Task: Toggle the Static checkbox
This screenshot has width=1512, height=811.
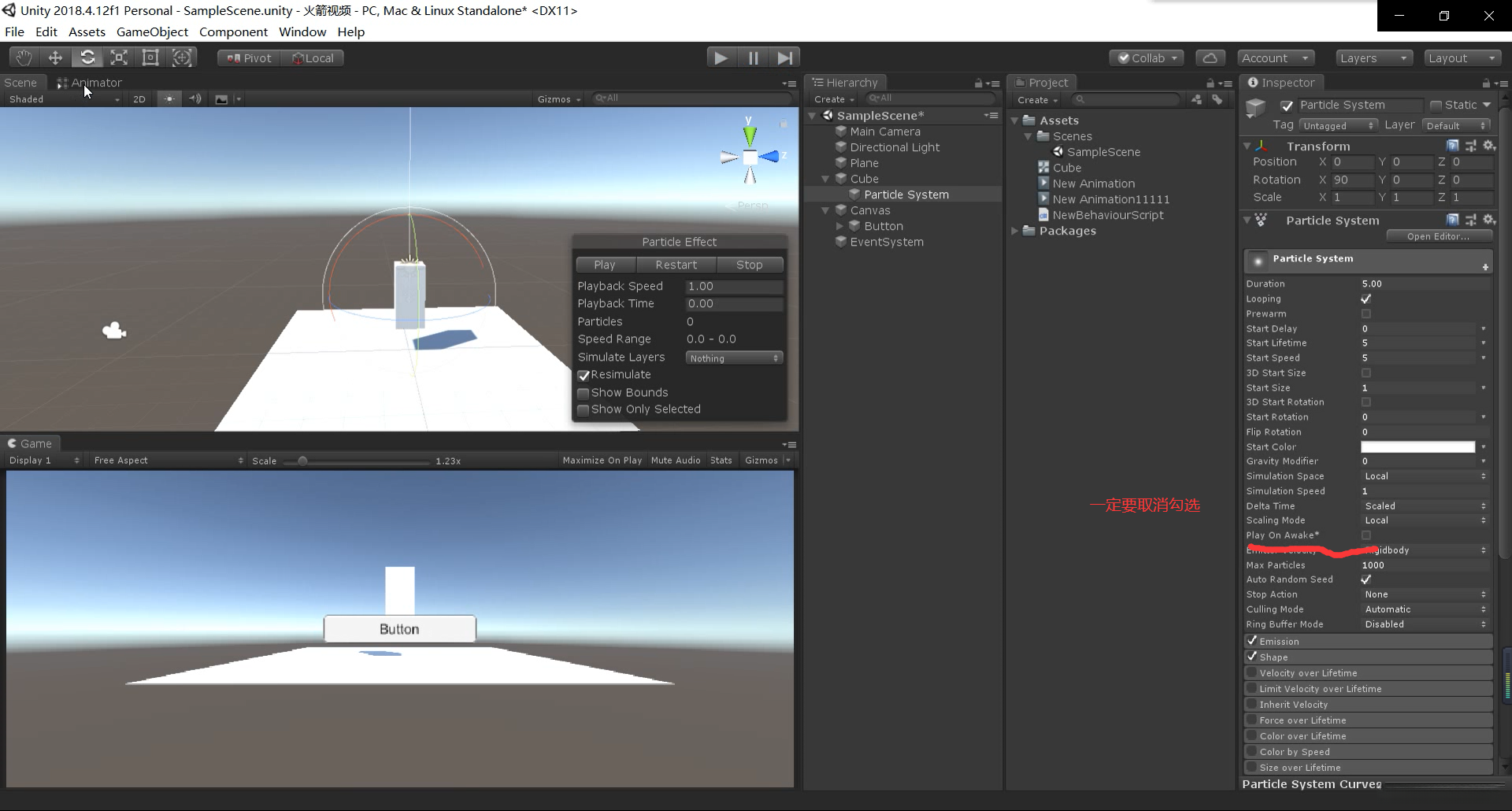Action: (x=1436, y=106)
